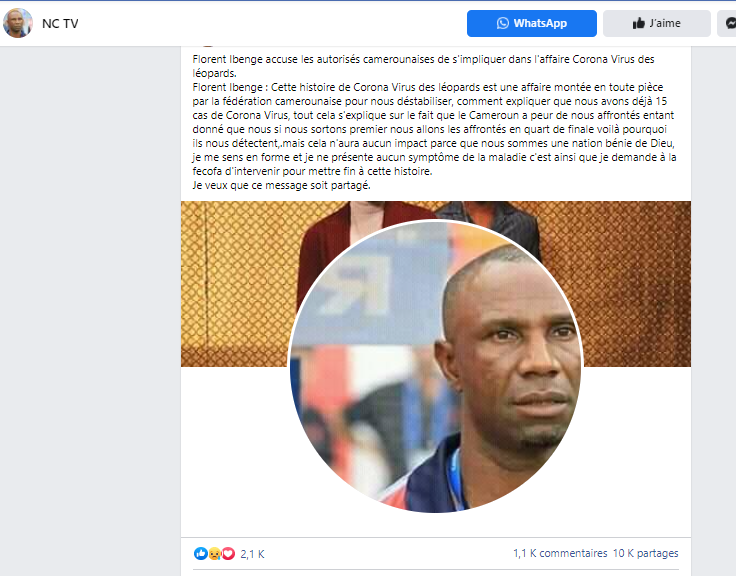Image resolution: width=736 pixels, height=576 pixels.
Task: Click the blue Like reaction icon
Action: click(200, 553)
